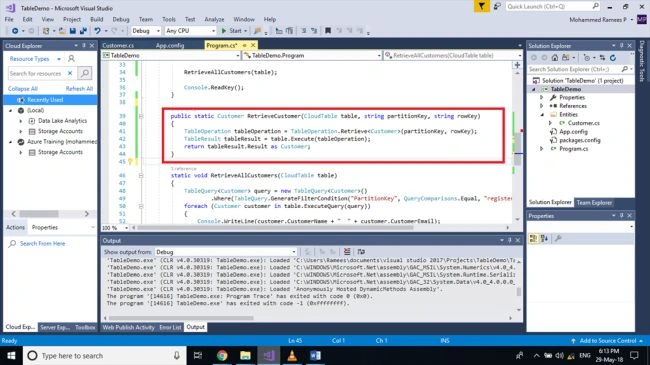The image size is (650, 365).
Task: Switch to the App.config editor tab
Action: [170, 45]
